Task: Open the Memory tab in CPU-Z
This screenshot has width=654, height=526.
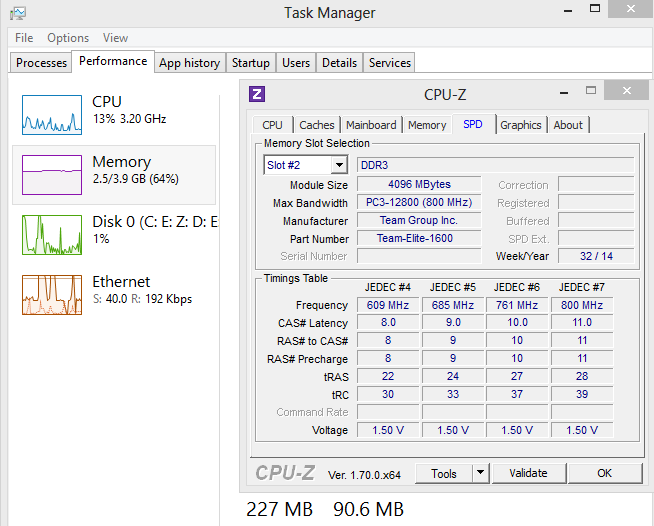Action: click(x=427, y=125)
